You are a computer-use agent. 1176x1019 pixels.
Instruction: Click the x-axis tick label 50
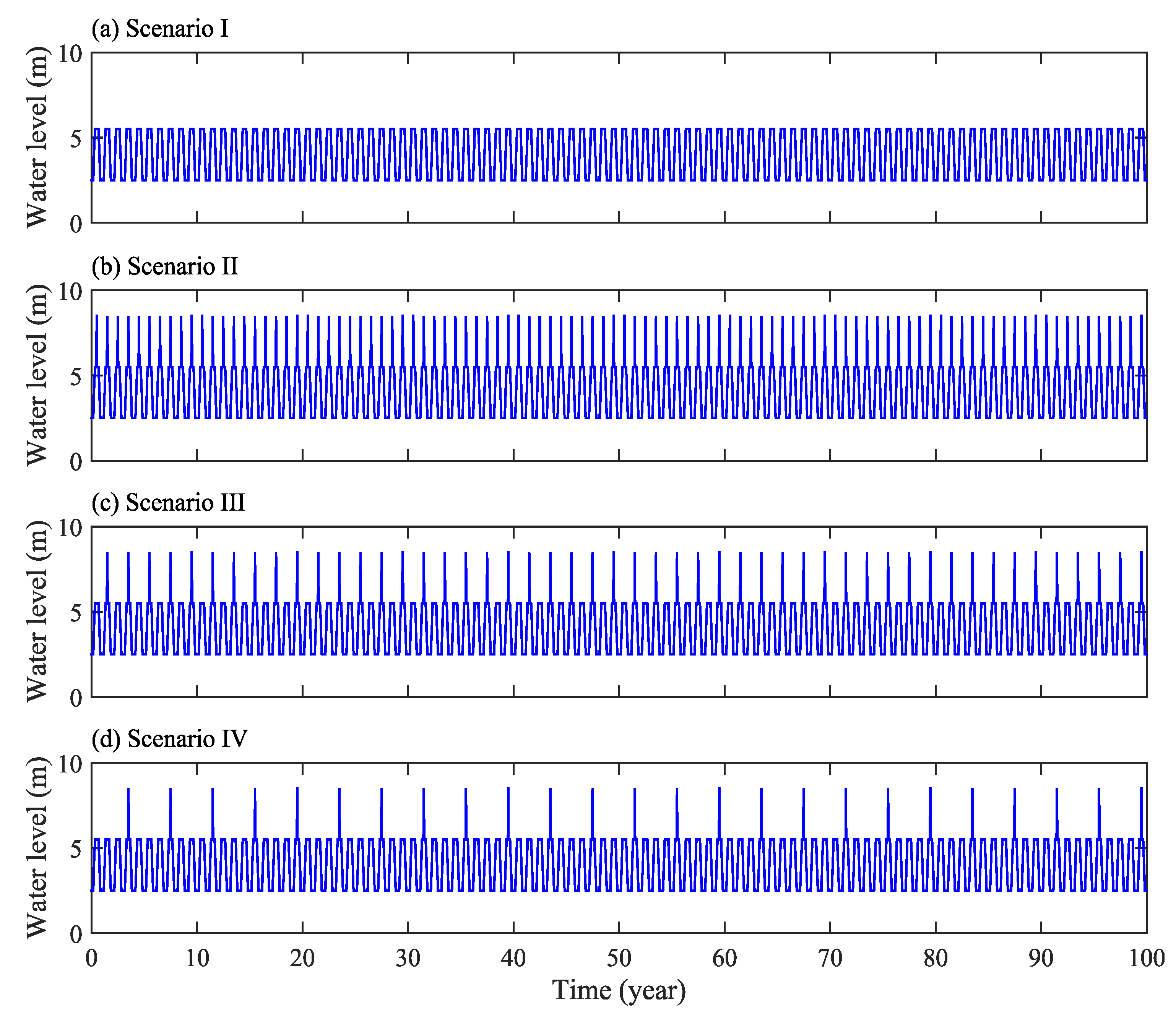(x=619, y=959)
